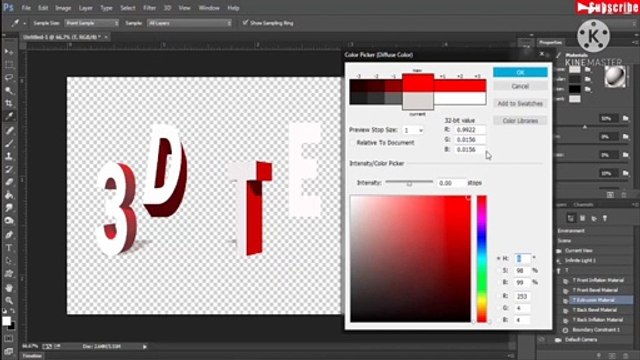The height and width of the screenshot is (360, 640).
Task: Select the Clone Stamp tool
Action: click(9, 156)
